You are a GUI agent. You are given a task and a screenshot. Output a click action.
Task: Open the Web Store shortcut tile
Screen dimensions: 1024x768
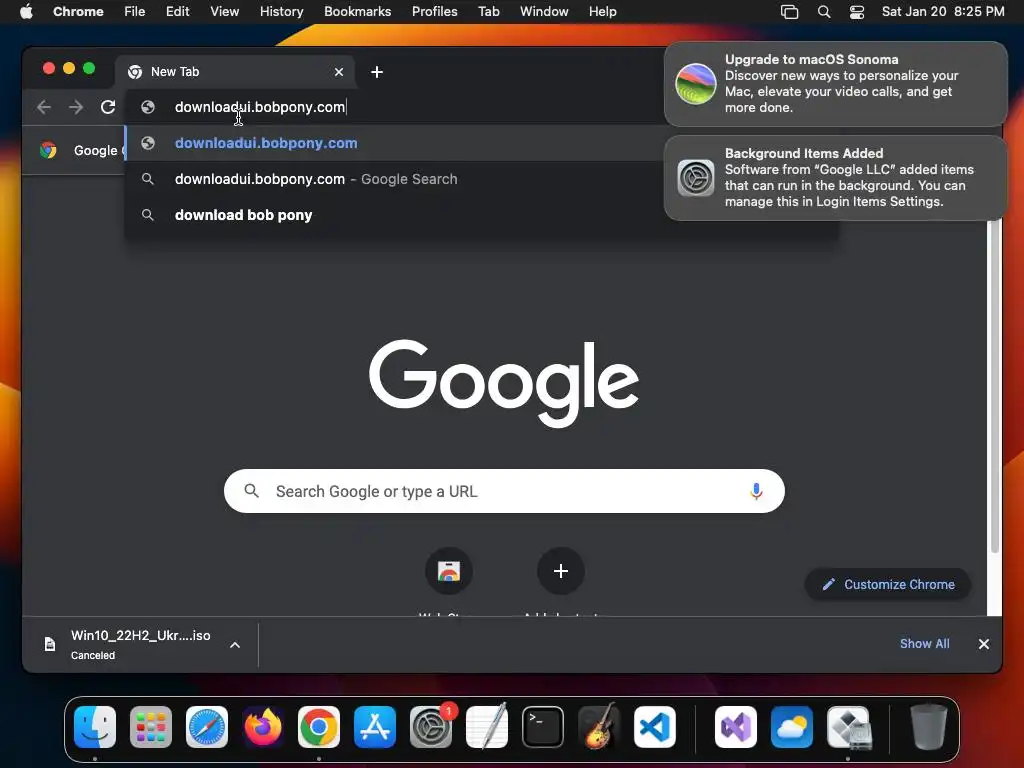(449, 571)
